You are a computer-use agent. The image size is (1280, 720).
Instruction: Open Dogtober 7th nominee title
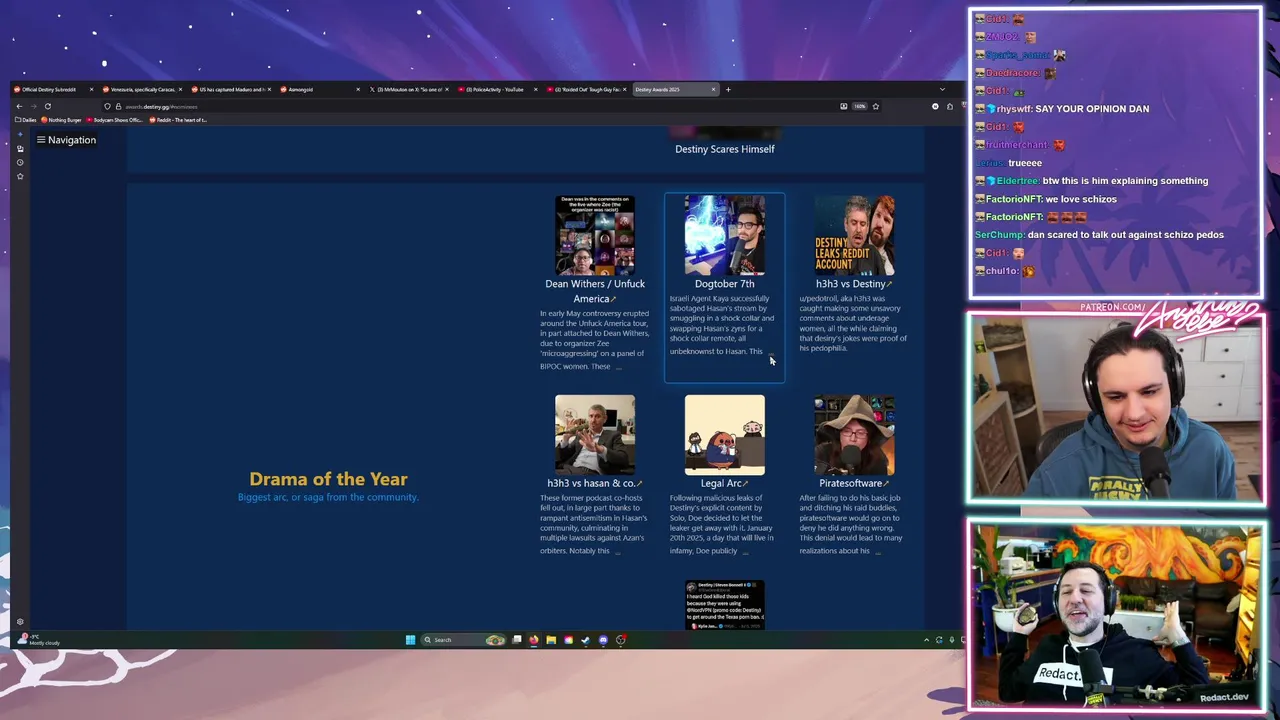tap(725, 284)
